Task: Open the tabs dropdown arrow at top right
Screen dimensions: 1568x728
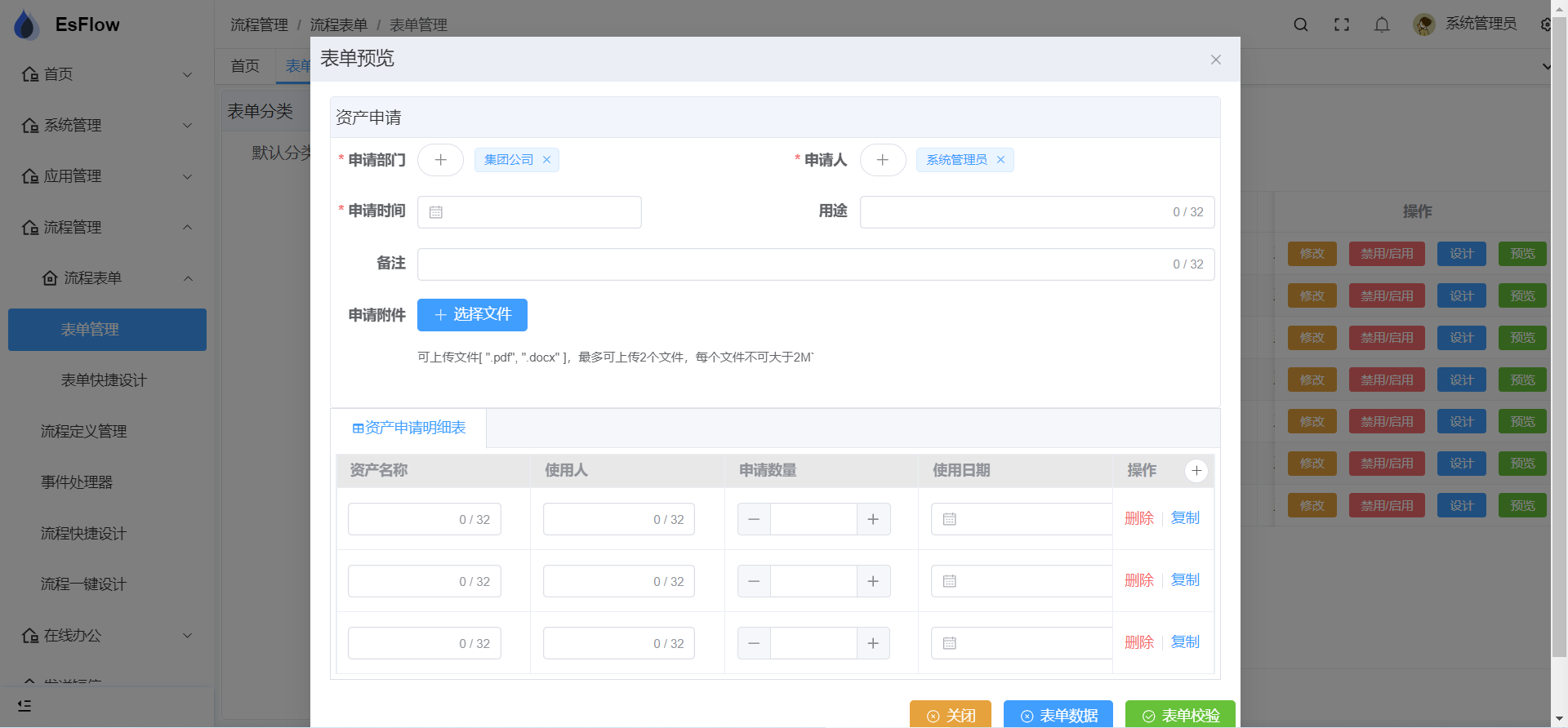Action: click(1546, 66)
